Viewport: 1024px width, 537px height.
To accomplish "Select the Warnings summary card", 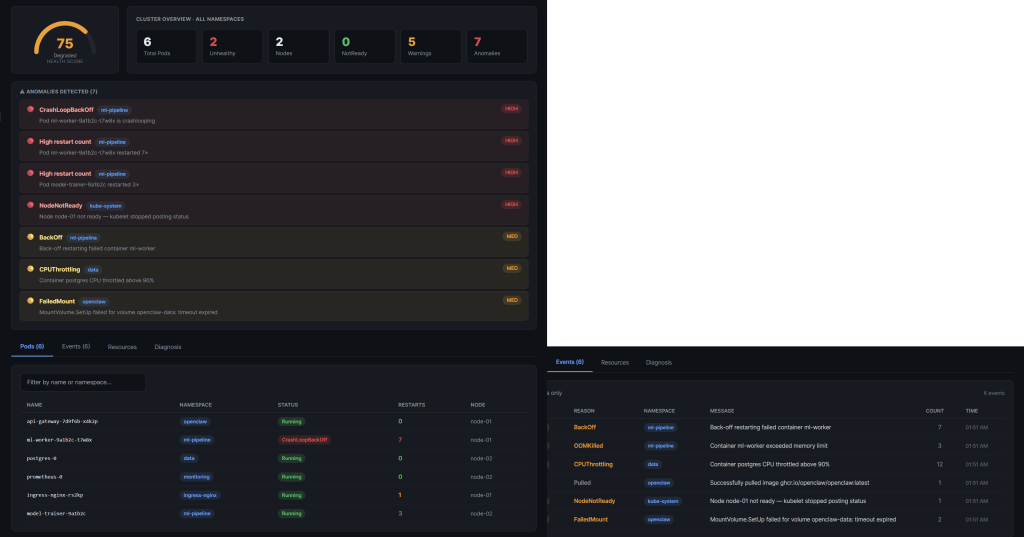I will click(x=429, y=46).
